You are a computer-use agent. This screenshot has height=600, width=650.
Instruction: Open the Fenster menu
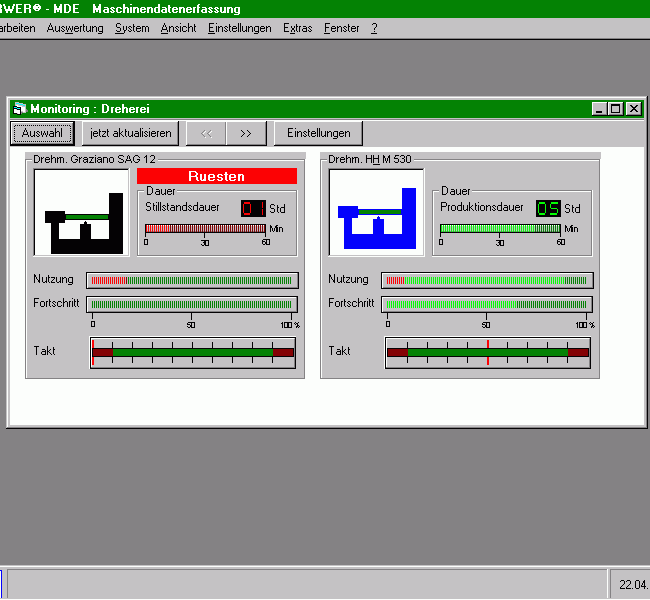342,28
